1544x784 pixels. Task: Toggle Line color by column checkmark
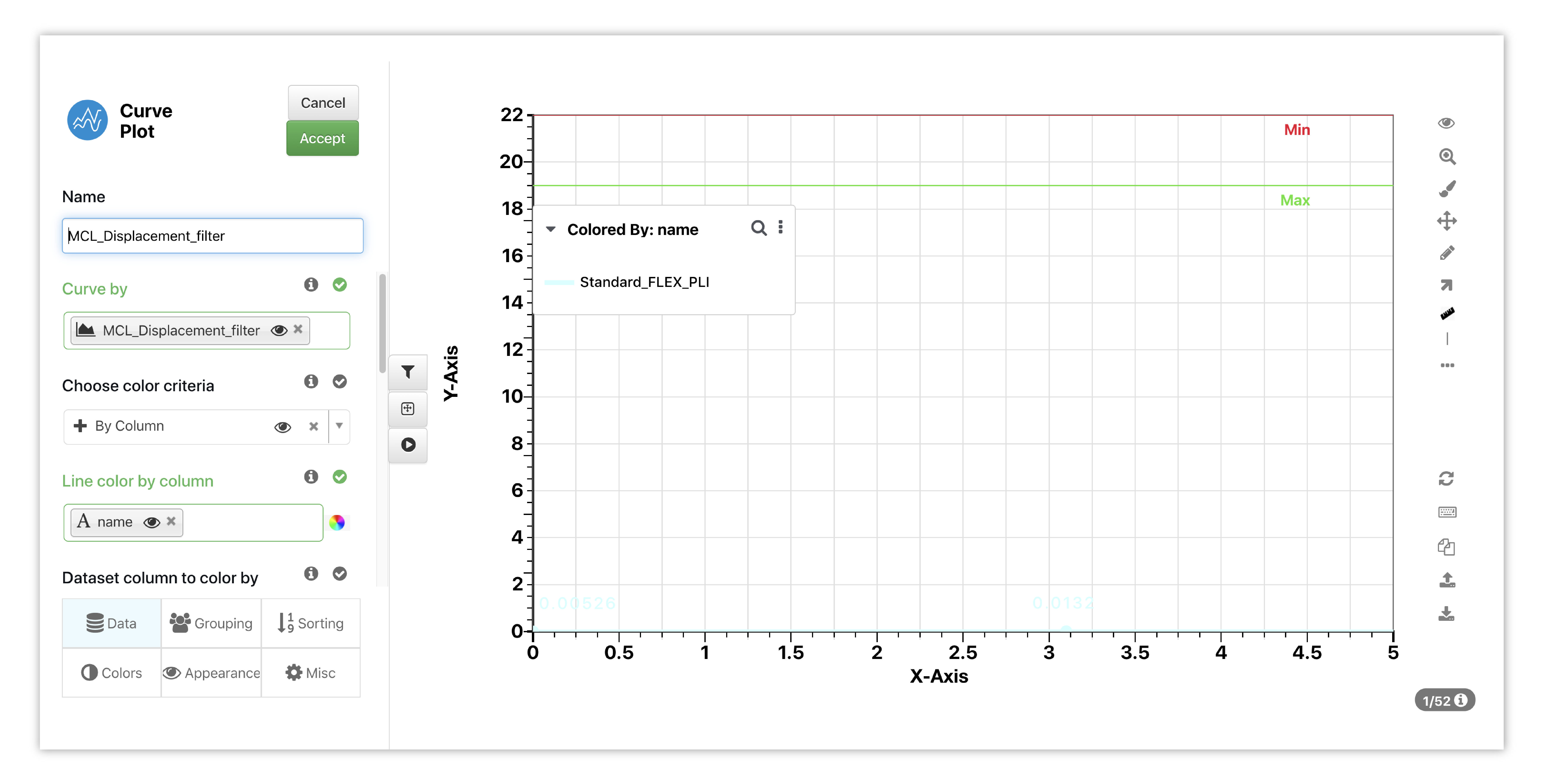point(340,477)
